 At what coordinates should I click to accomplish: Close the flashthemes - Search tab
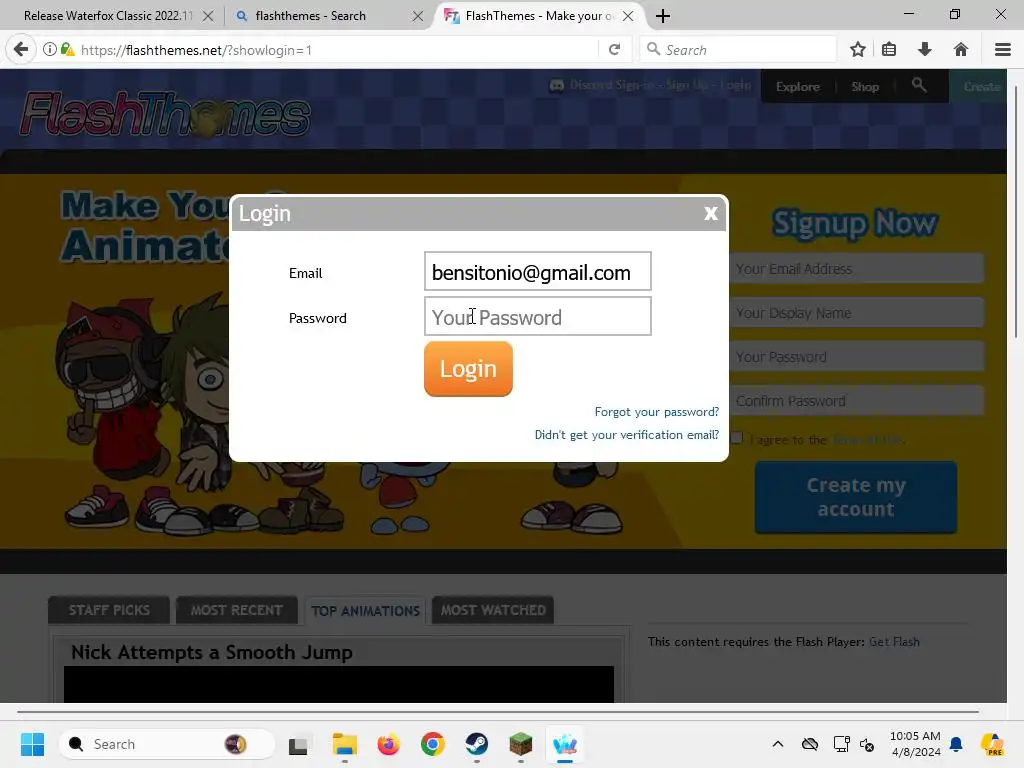coord(418,16)
